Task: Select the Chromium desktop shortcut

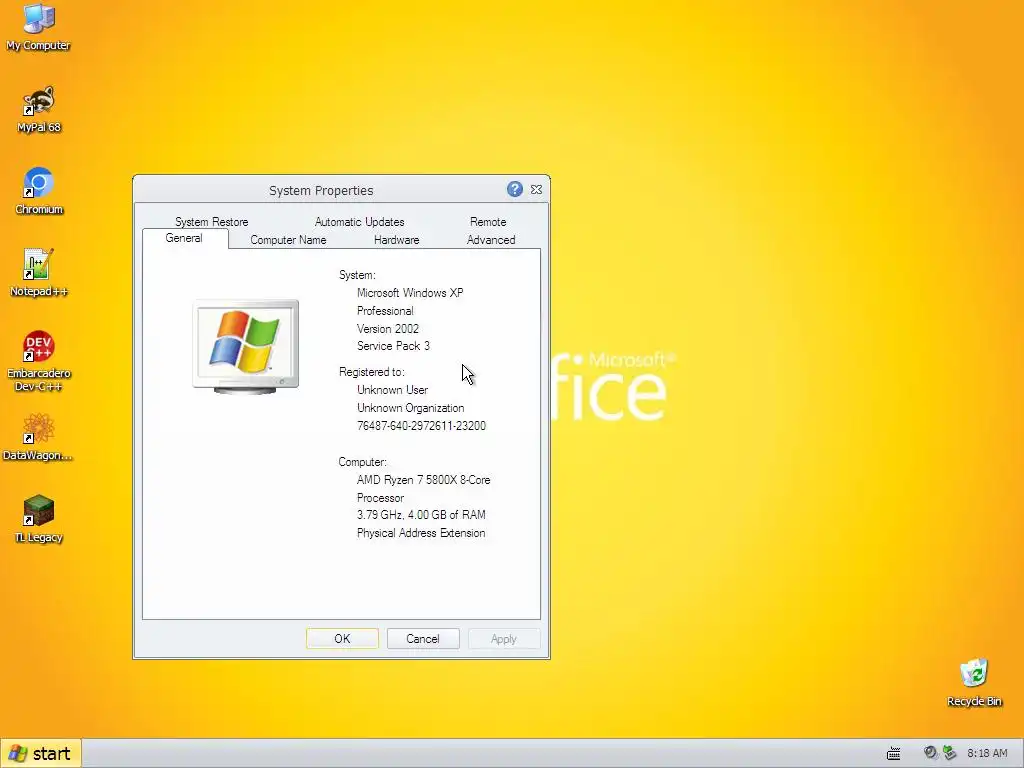Action: coord(39,191)
